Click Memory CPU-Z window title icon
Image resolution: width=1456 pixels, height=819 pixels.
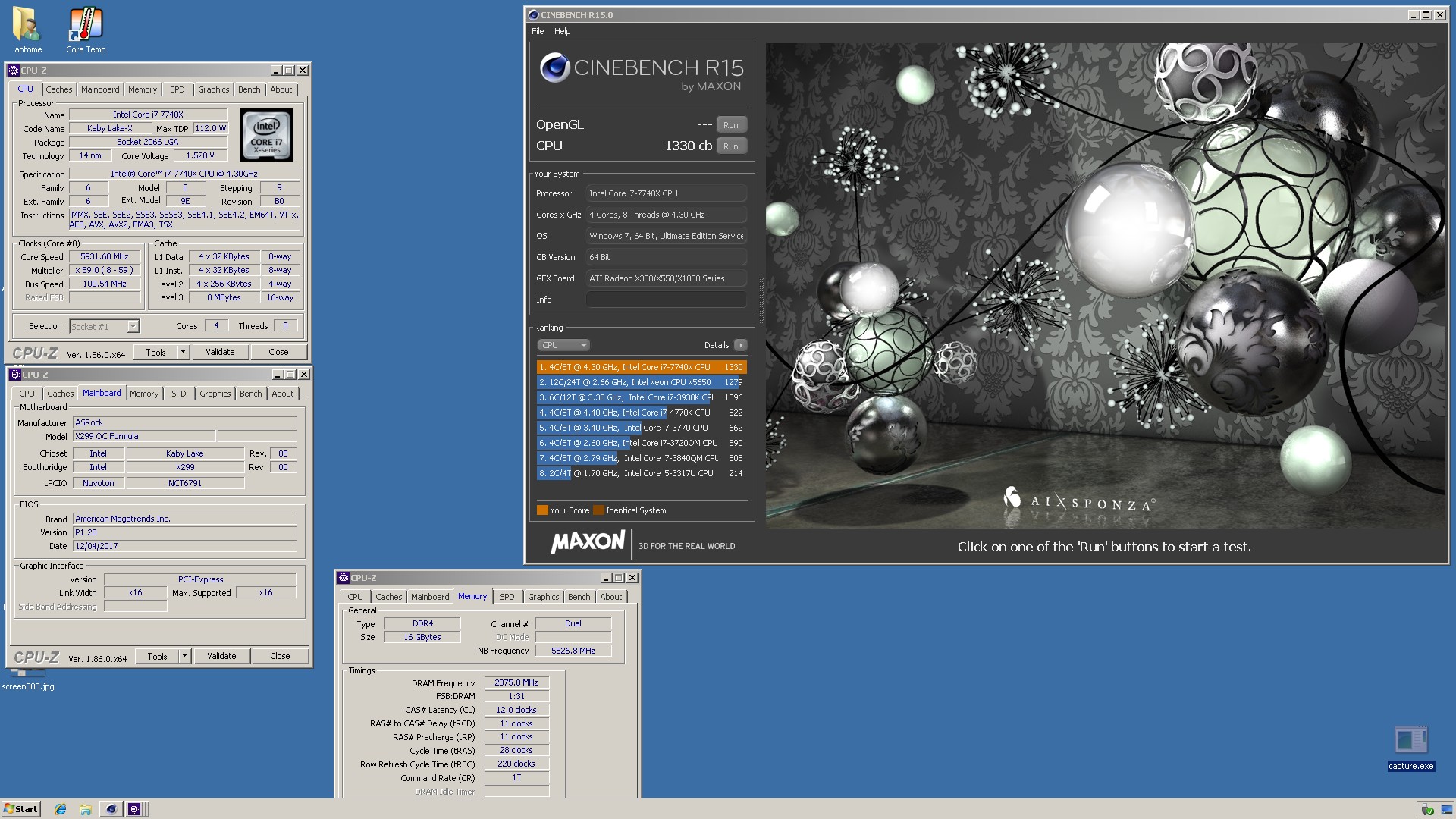pyautogui.click(x=343, y=578)
